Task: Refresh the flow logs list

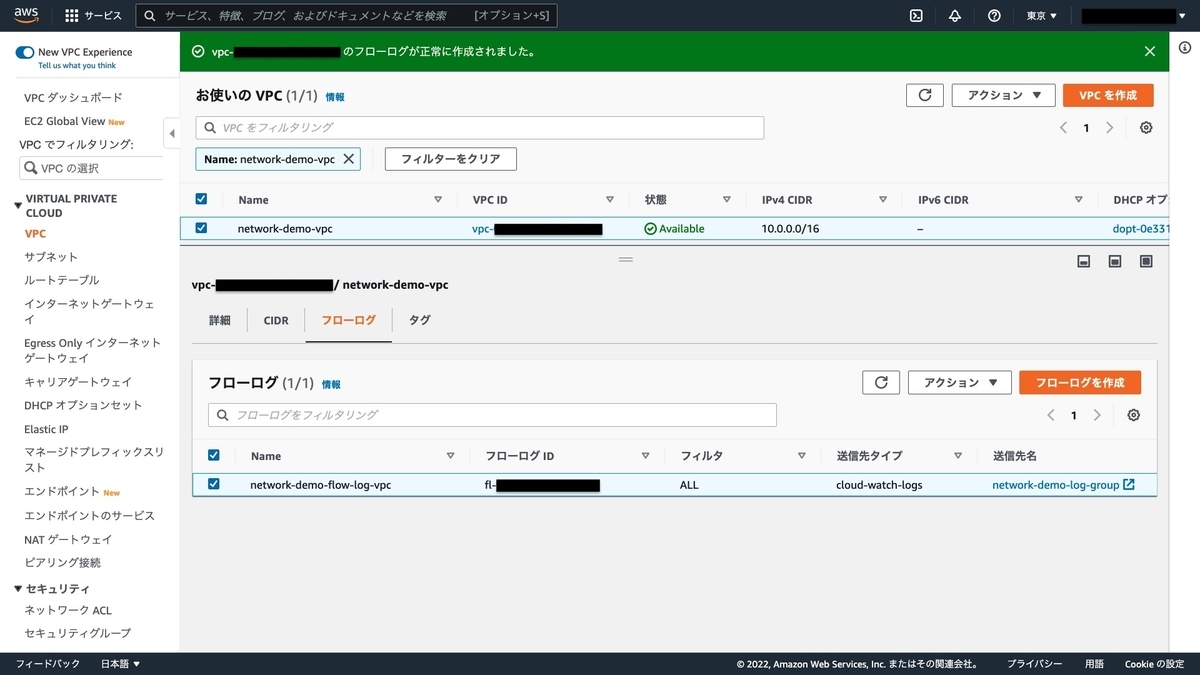Action: [881, 382]
